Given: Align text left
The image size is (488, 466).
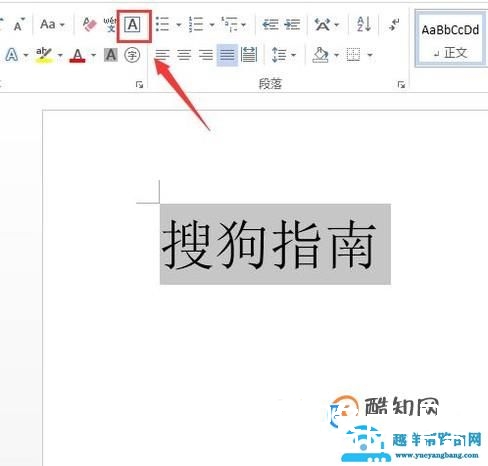Looking at the screenshot, I should [x=163, y=55].
